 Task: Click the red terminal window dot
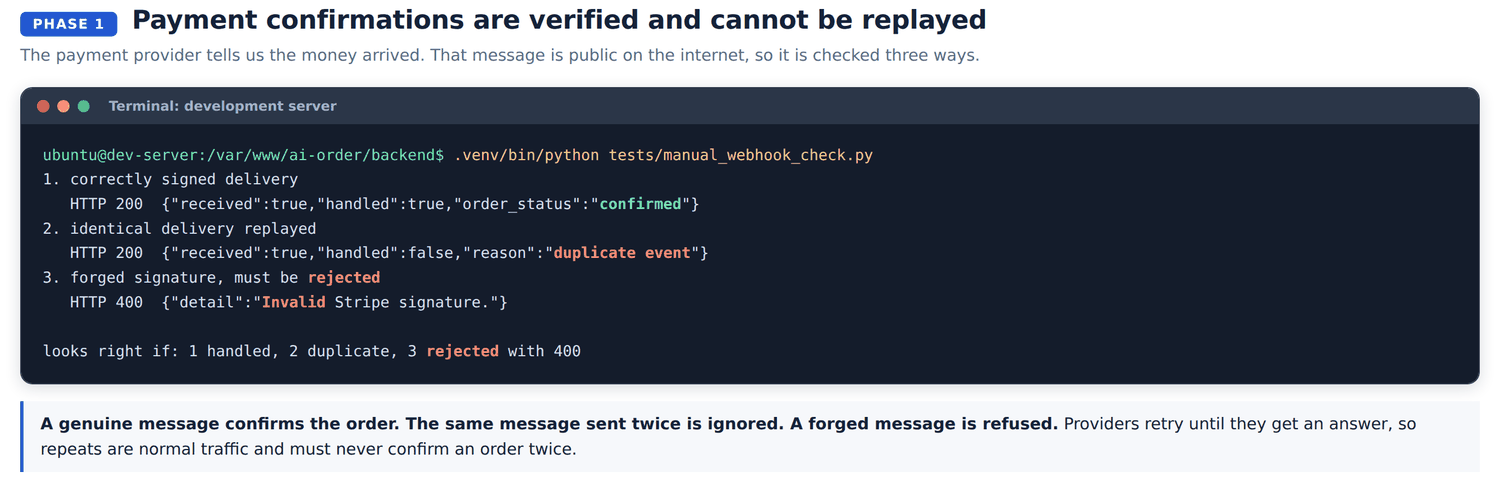(43, 106)
